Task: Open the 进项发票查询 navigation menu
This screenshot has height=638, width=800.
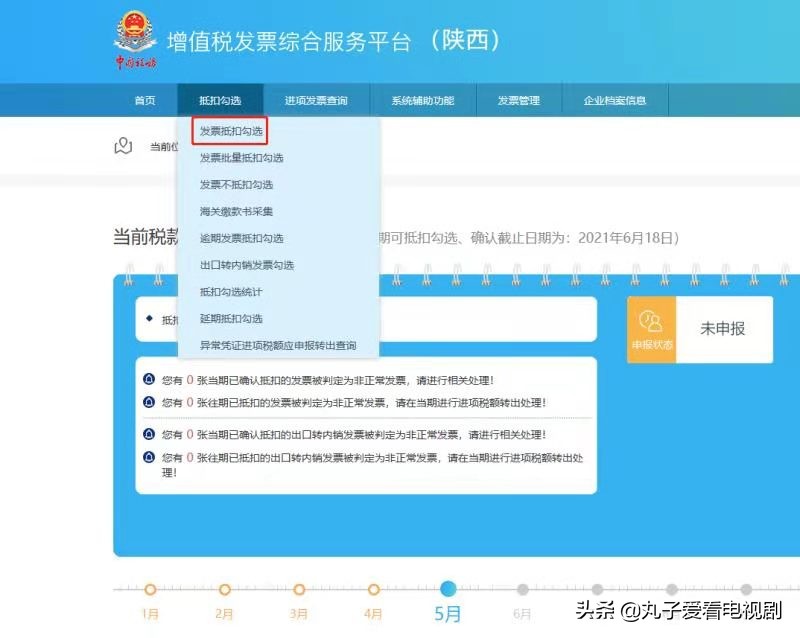Action: [316, 101]
